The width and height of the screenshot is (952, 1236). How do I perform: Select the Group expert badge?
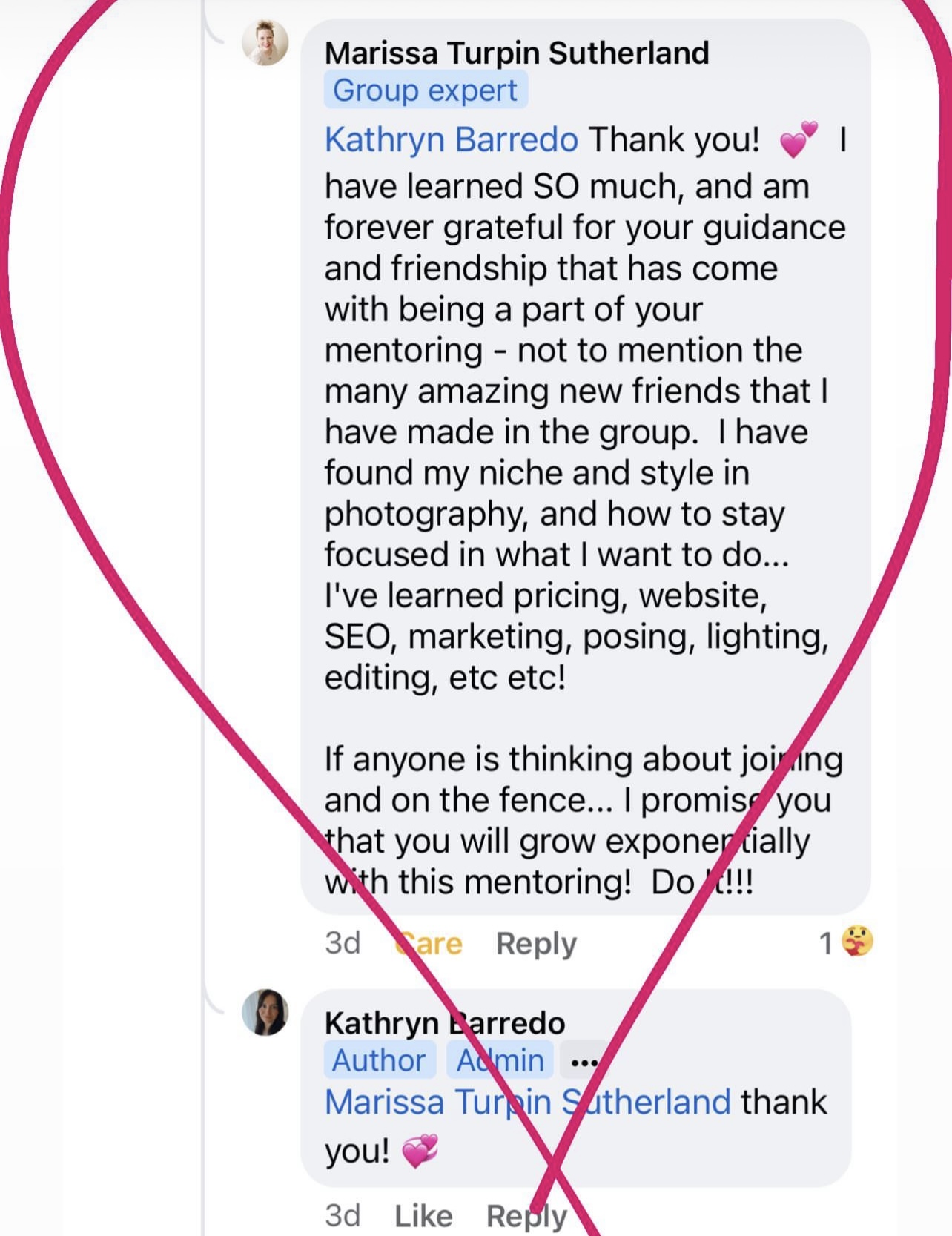(x=425, y=90)
